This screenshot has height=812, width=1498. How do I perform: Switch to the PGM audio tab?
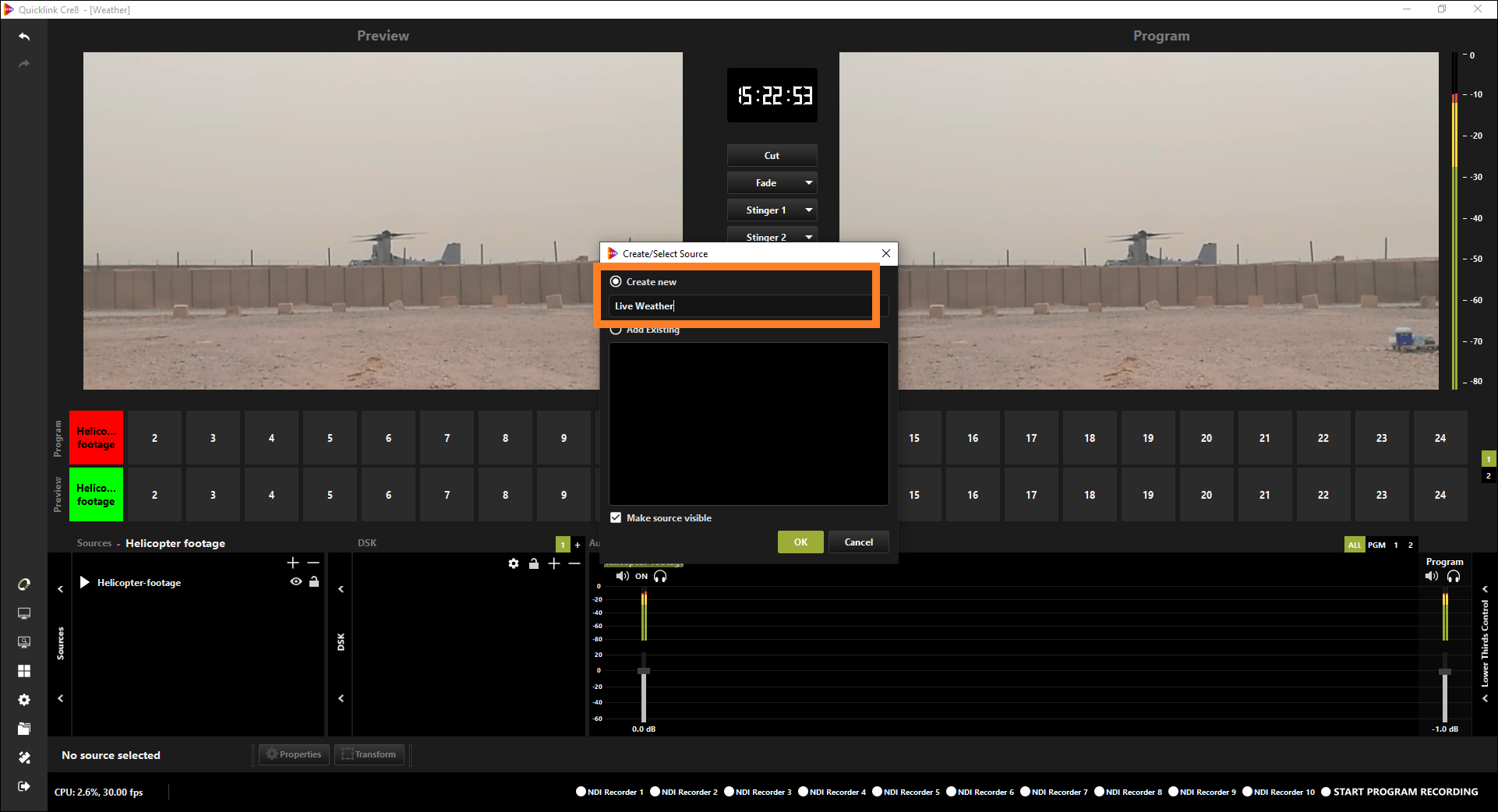click(1376, 545)
